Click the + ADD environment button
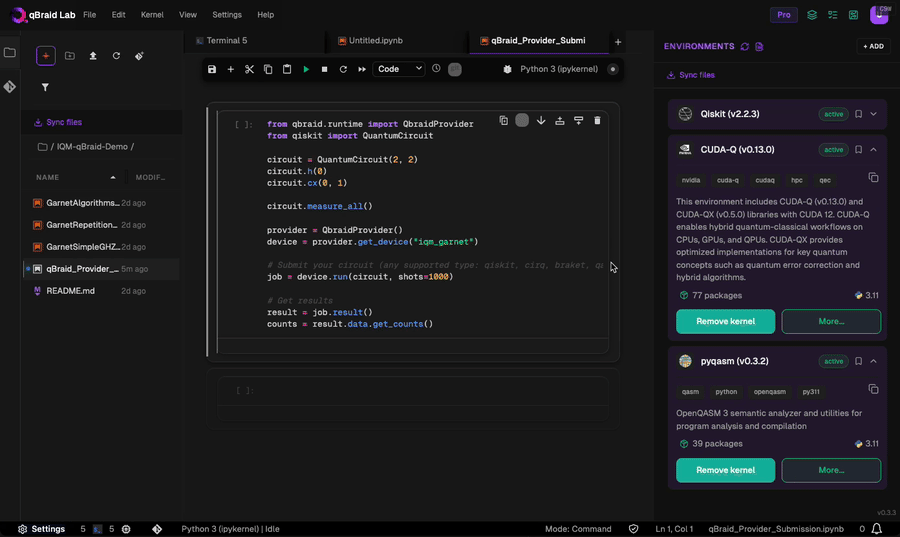The image size is (900, 537). 874,46
